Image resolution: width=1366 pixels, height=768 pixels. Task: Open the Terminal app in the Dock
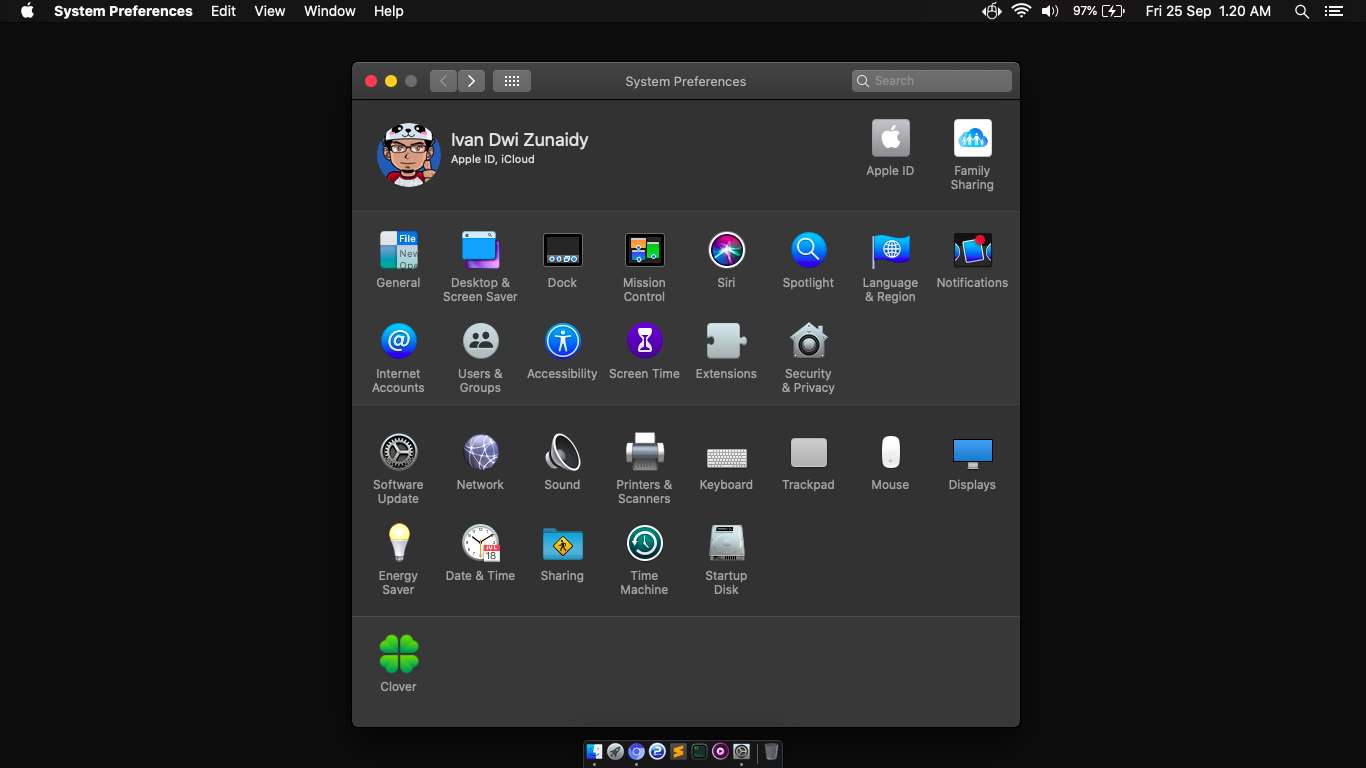(x=699, y=751)
